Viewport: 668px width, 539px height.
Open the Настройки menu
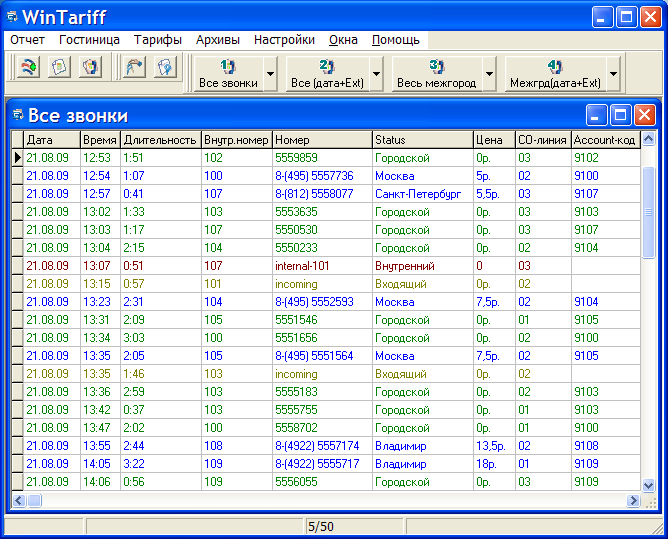pyautogui.click(x=284, y=40)
